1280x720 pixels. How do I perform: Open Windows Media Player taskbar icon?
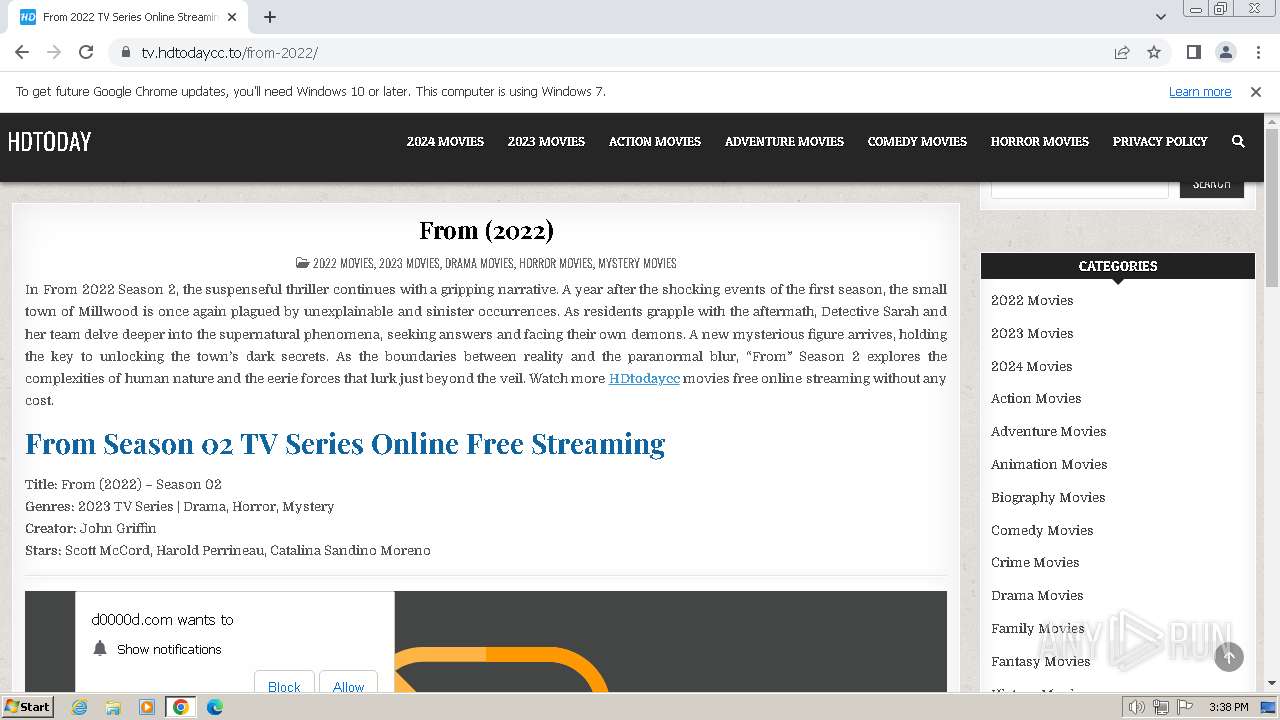[x=147, y=707]
